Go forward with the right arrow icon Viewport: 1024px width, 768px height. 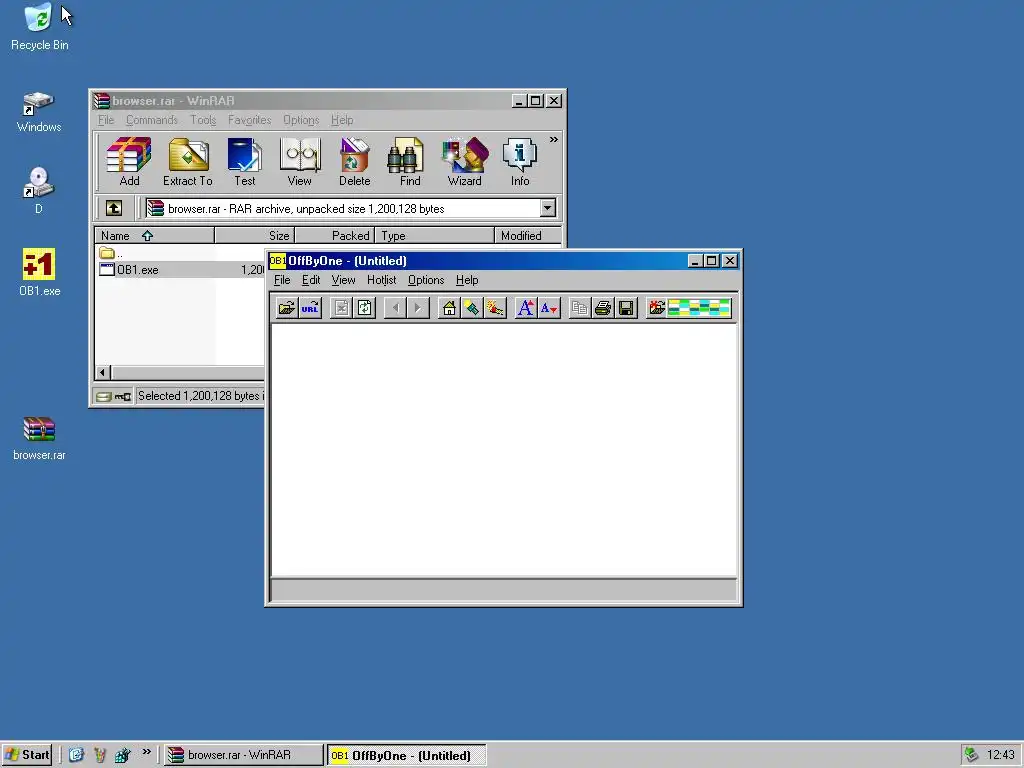(418, 308)
